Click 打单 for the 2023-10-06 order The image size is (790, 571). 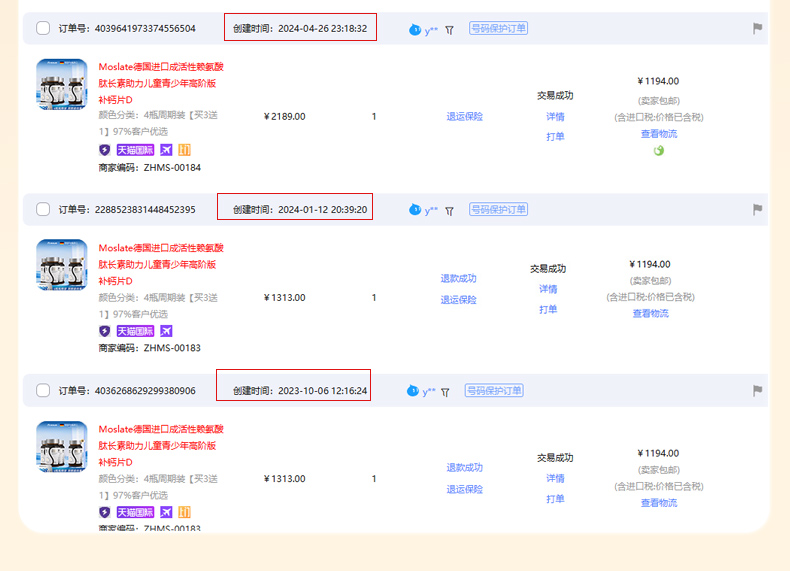click(x=555, y=499)
